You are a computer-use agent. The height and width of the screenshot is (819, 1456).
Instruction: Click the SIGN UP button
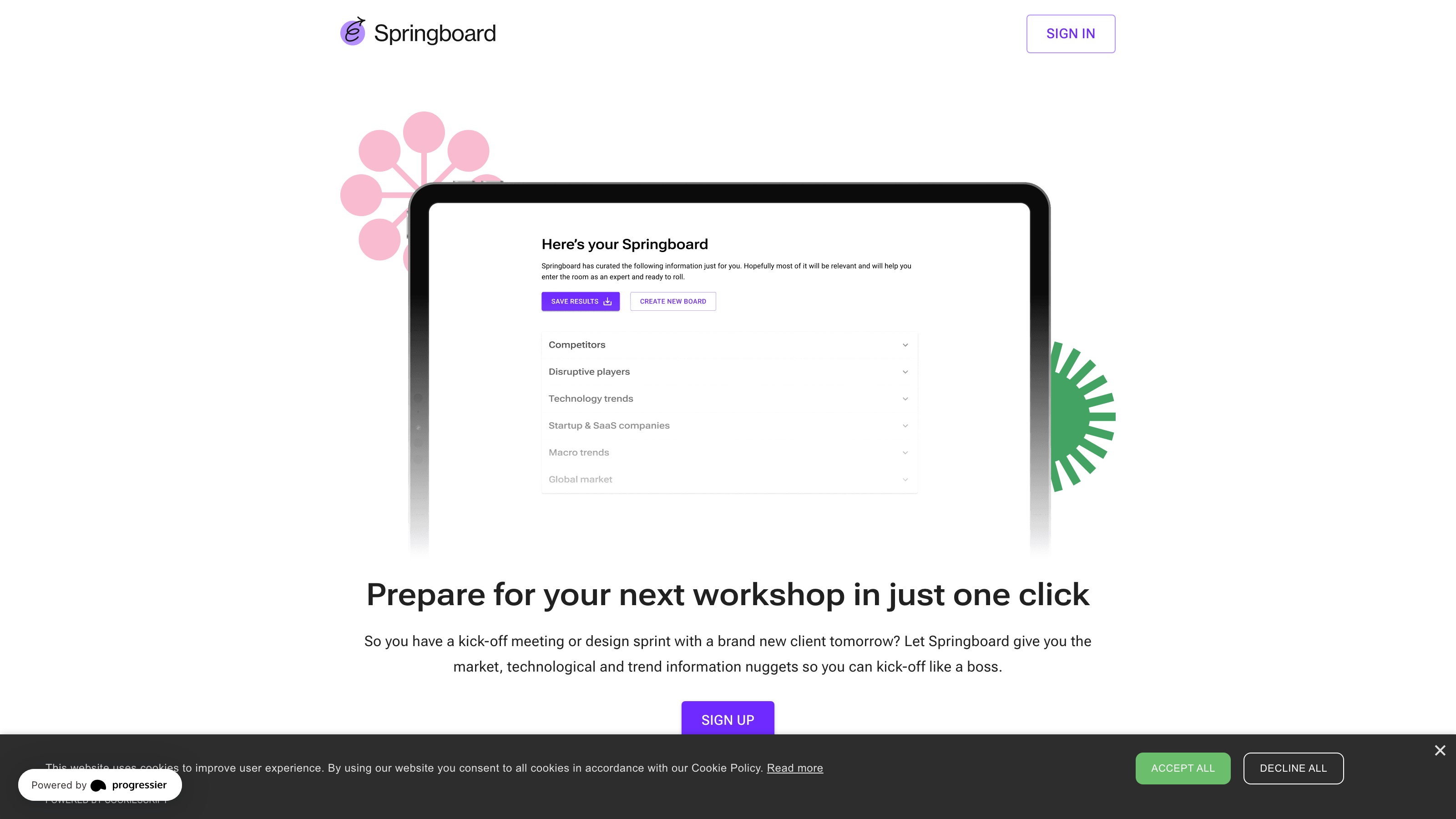pos(727,719)
